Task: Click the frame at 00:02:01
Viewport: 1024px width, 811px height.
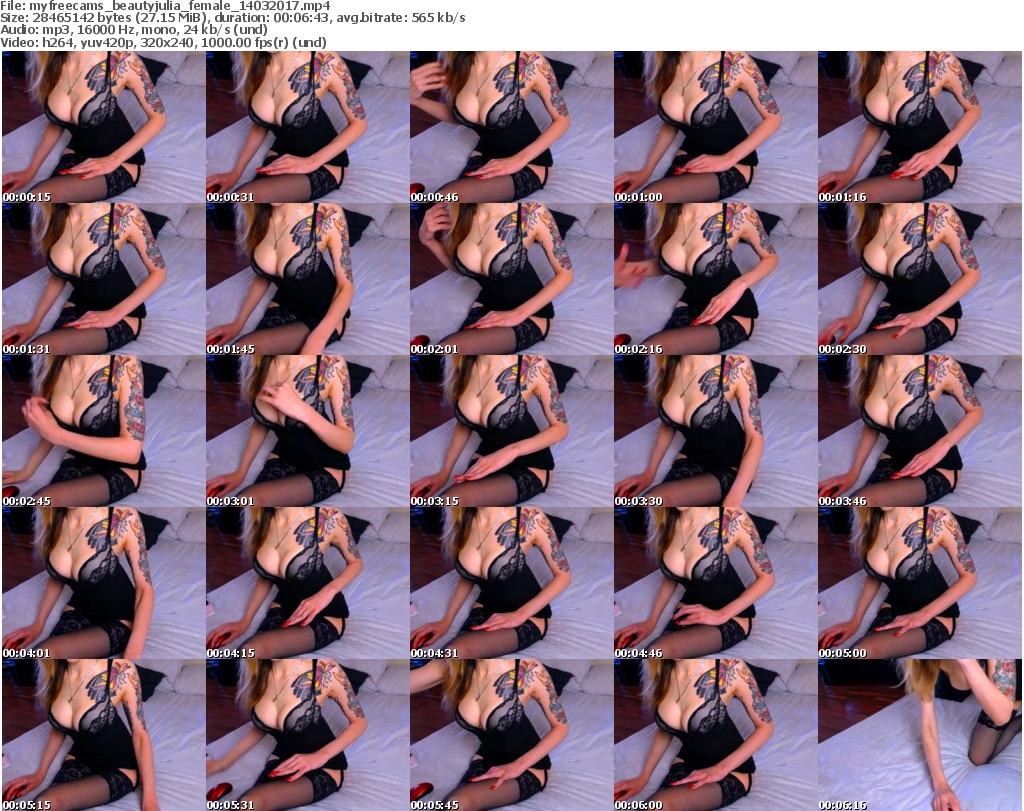Action: 511,279
